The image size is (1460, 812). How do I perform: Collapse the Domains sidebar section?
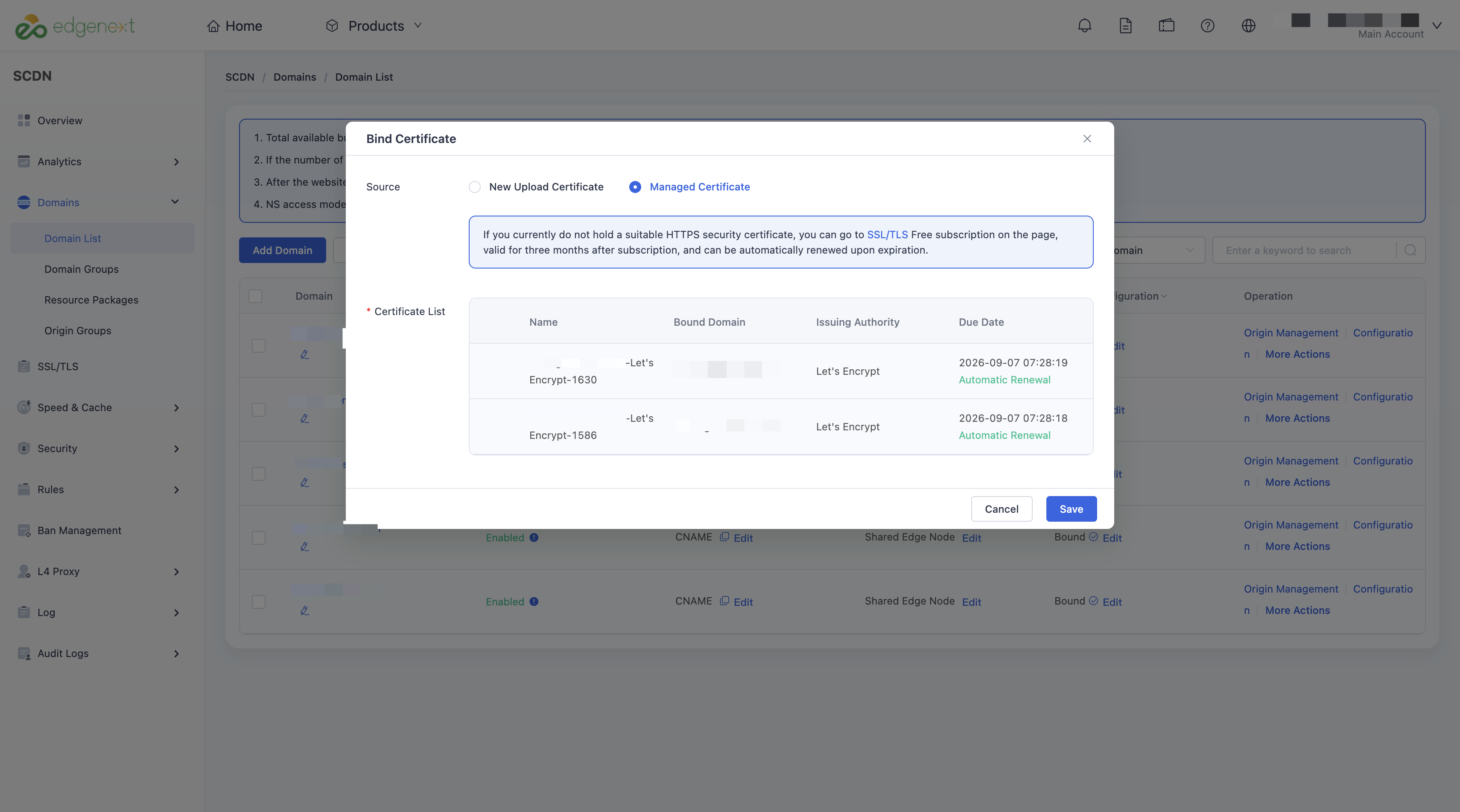175,202
